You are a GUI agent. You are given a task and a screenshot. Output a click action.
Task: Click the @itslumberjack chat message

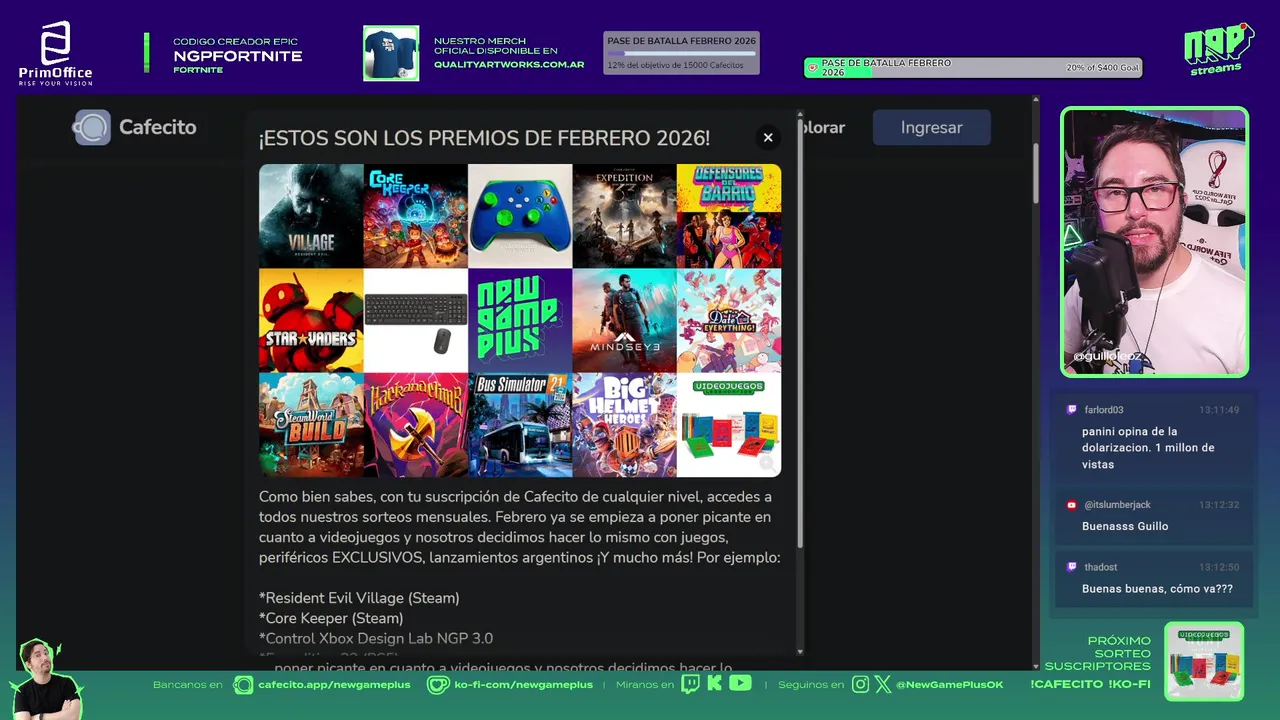[1153, 516]
